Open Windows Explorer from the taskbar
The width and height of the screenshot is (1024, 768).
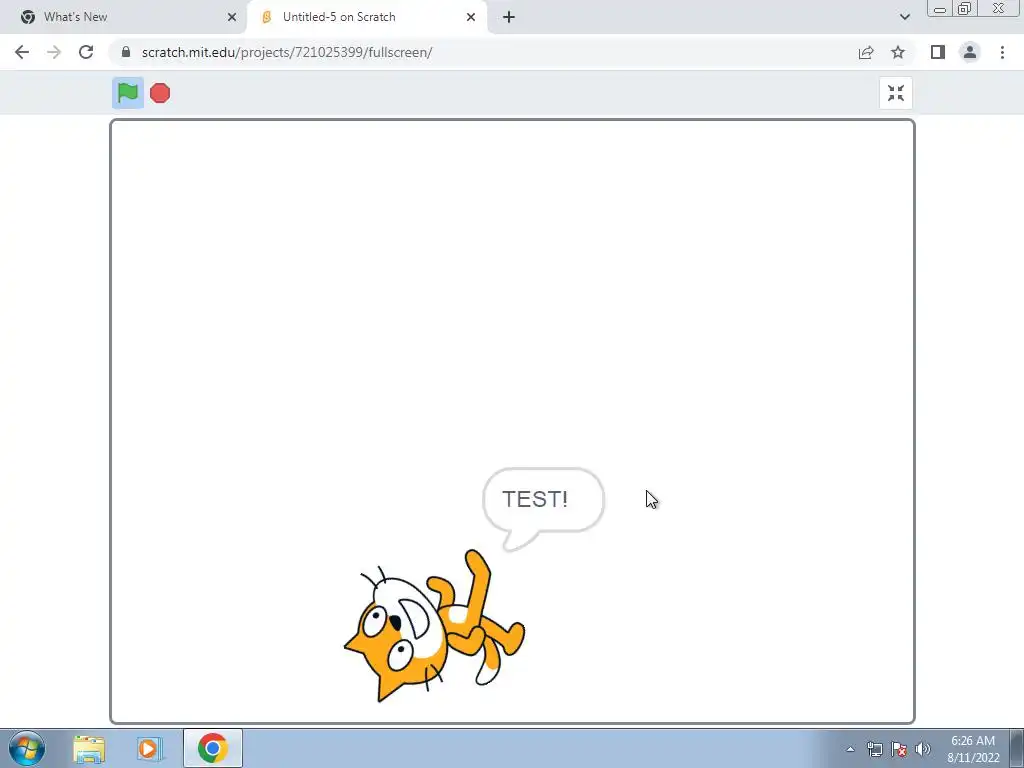[89, 749]
